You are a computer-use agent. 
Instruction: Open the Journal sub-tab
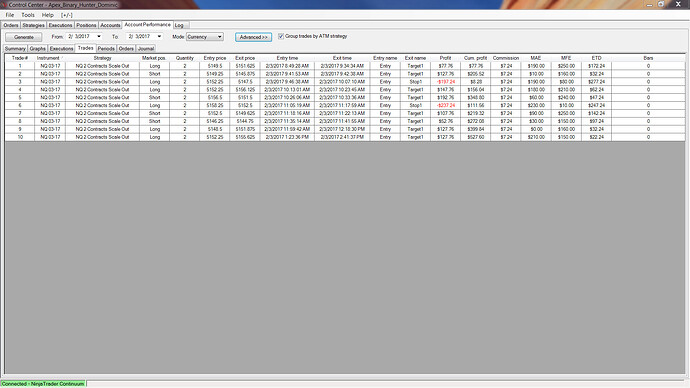(x=146, y=48)
